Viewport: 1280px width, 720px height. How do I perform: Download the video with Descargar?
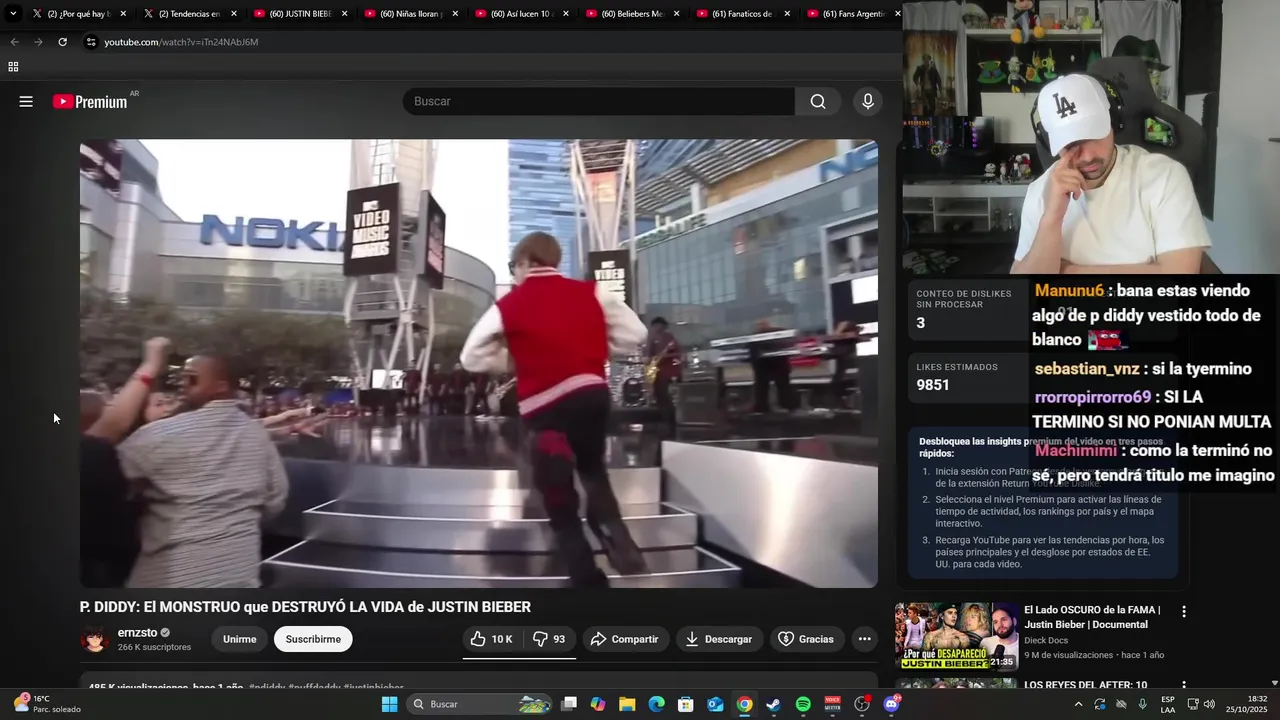(x=719, y=639)
